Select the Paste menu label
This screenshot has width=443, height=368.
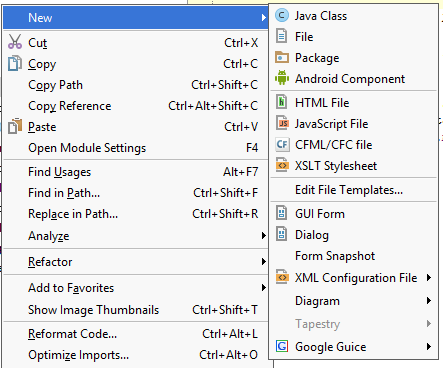pos(42,127)
